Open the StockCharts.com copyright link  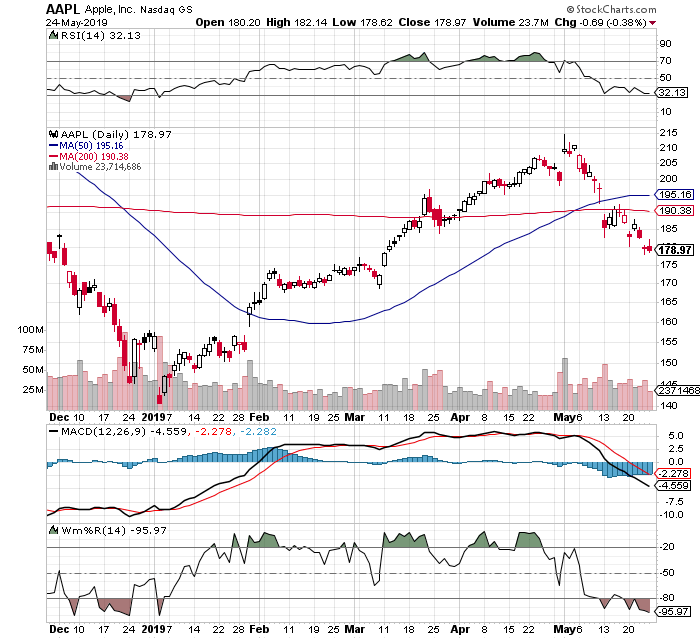point(611,9)
